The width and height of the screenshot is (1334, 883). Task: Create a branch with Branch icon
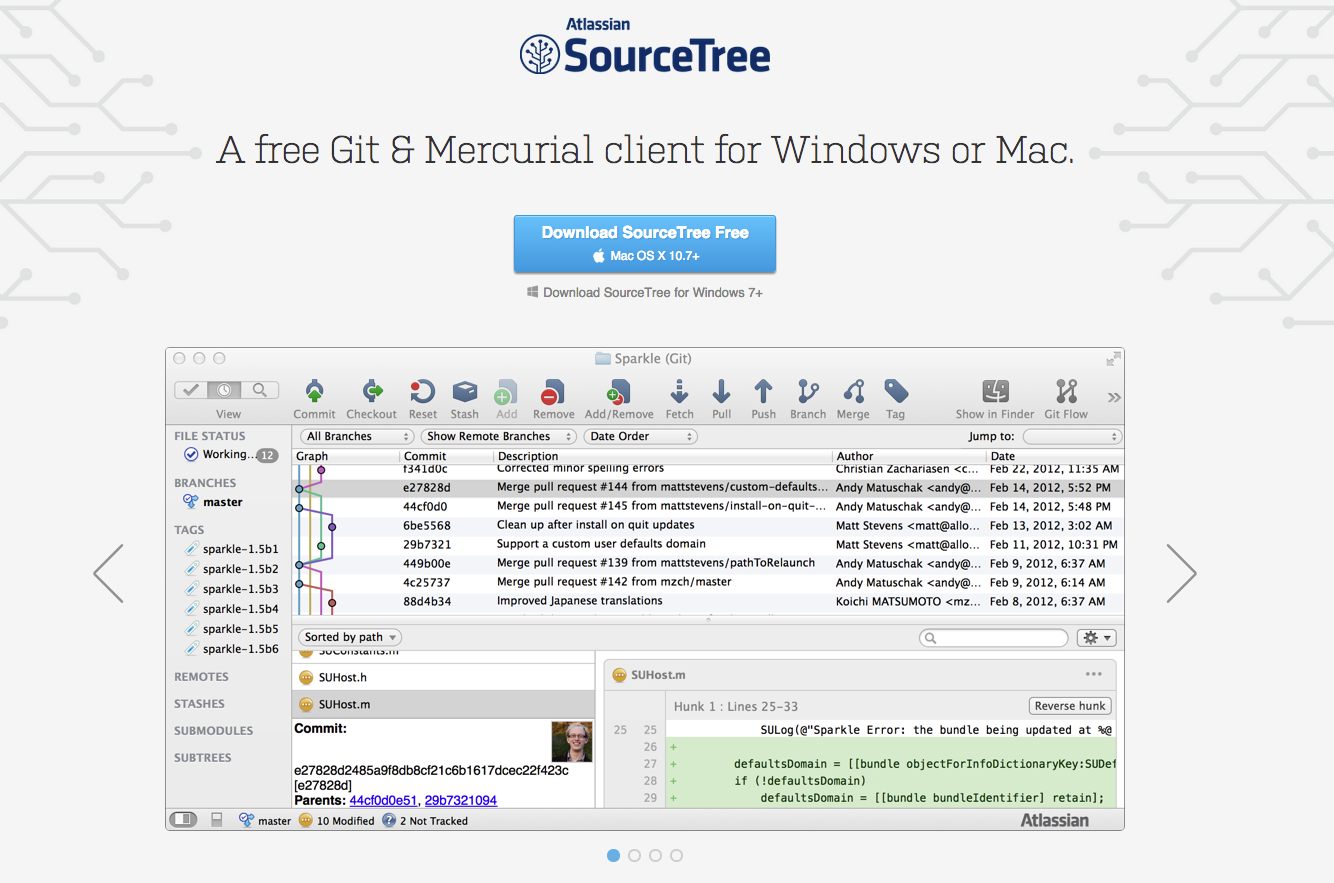pyautogui.click(x=808, y=391)
